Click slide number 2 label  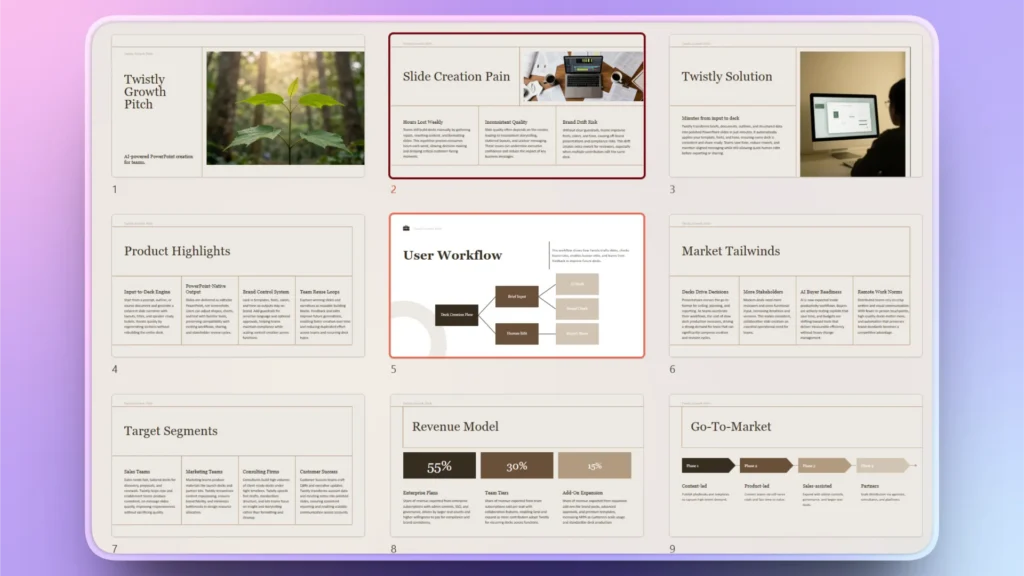click(x=393, y=189)
